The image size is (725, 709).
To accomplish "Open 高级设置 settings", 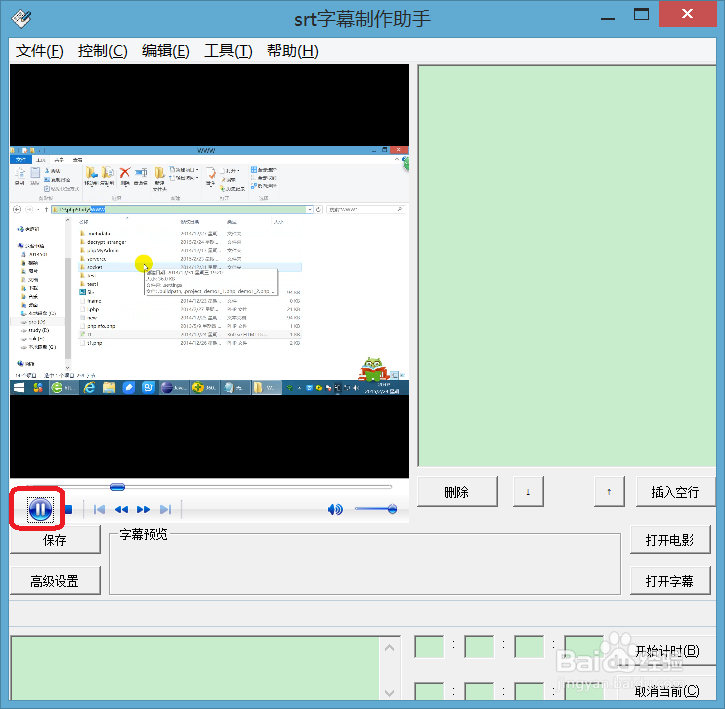I will 55,580.
